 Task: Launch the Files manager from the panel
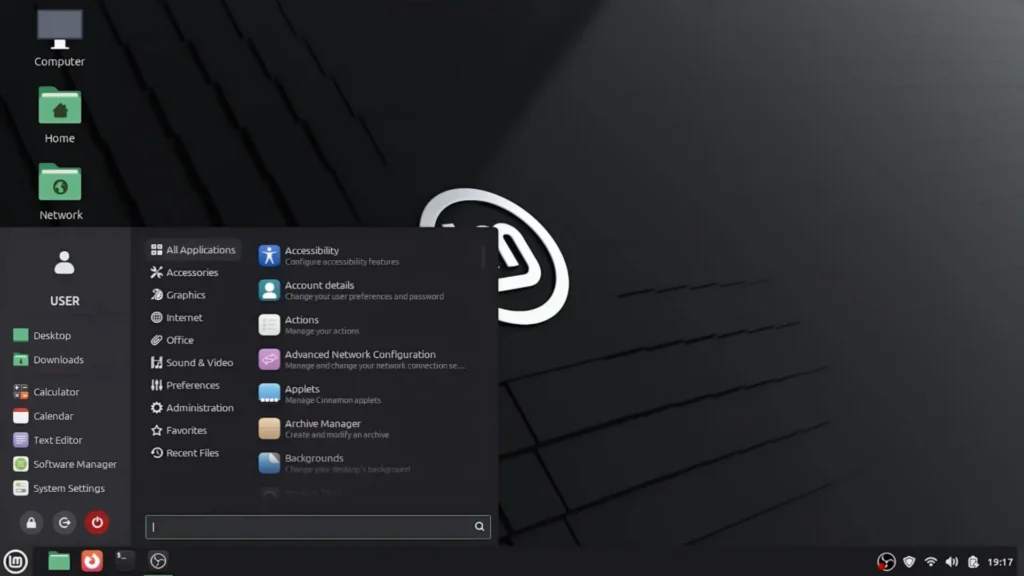click(x=59, y=561)
